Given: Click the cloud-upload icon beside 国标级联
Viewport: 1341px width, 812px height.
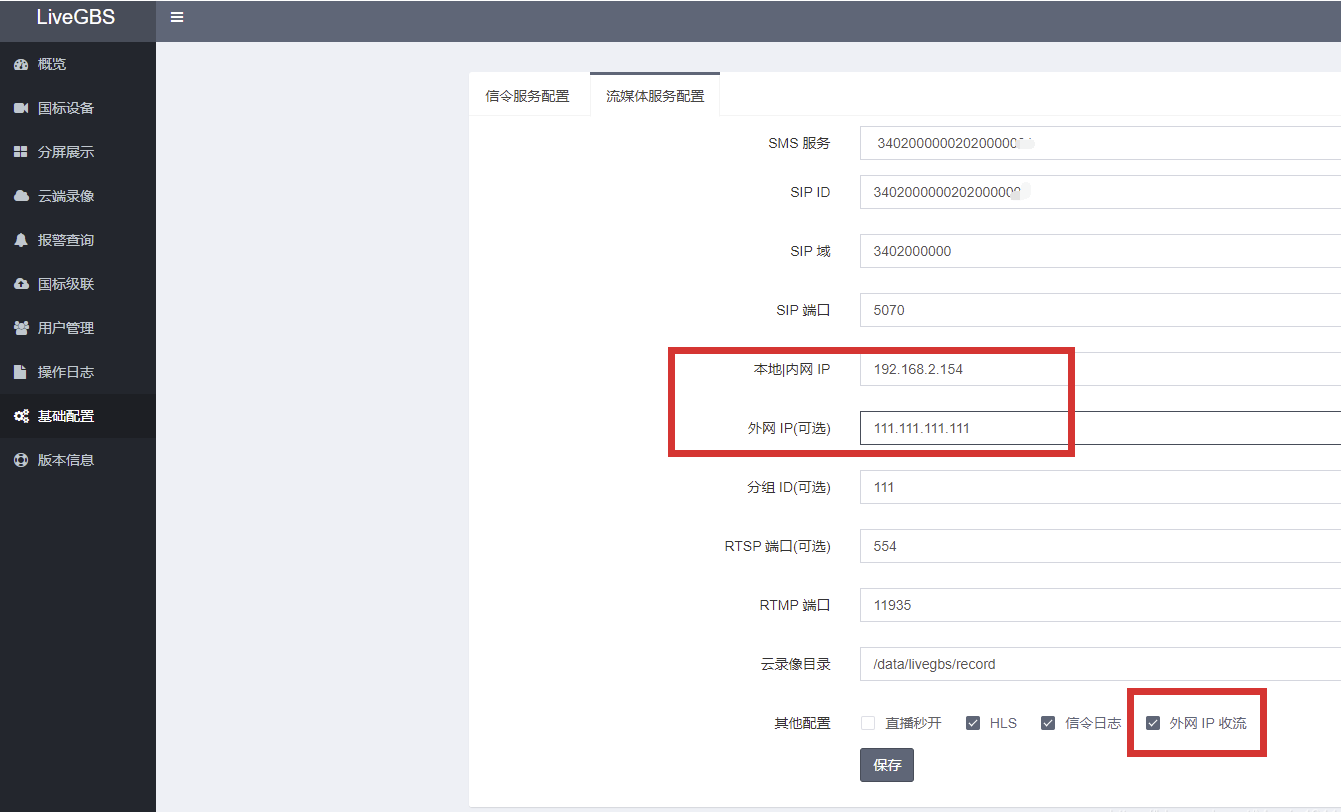Looking at the screenshot, I should click(x=21, y=284).
